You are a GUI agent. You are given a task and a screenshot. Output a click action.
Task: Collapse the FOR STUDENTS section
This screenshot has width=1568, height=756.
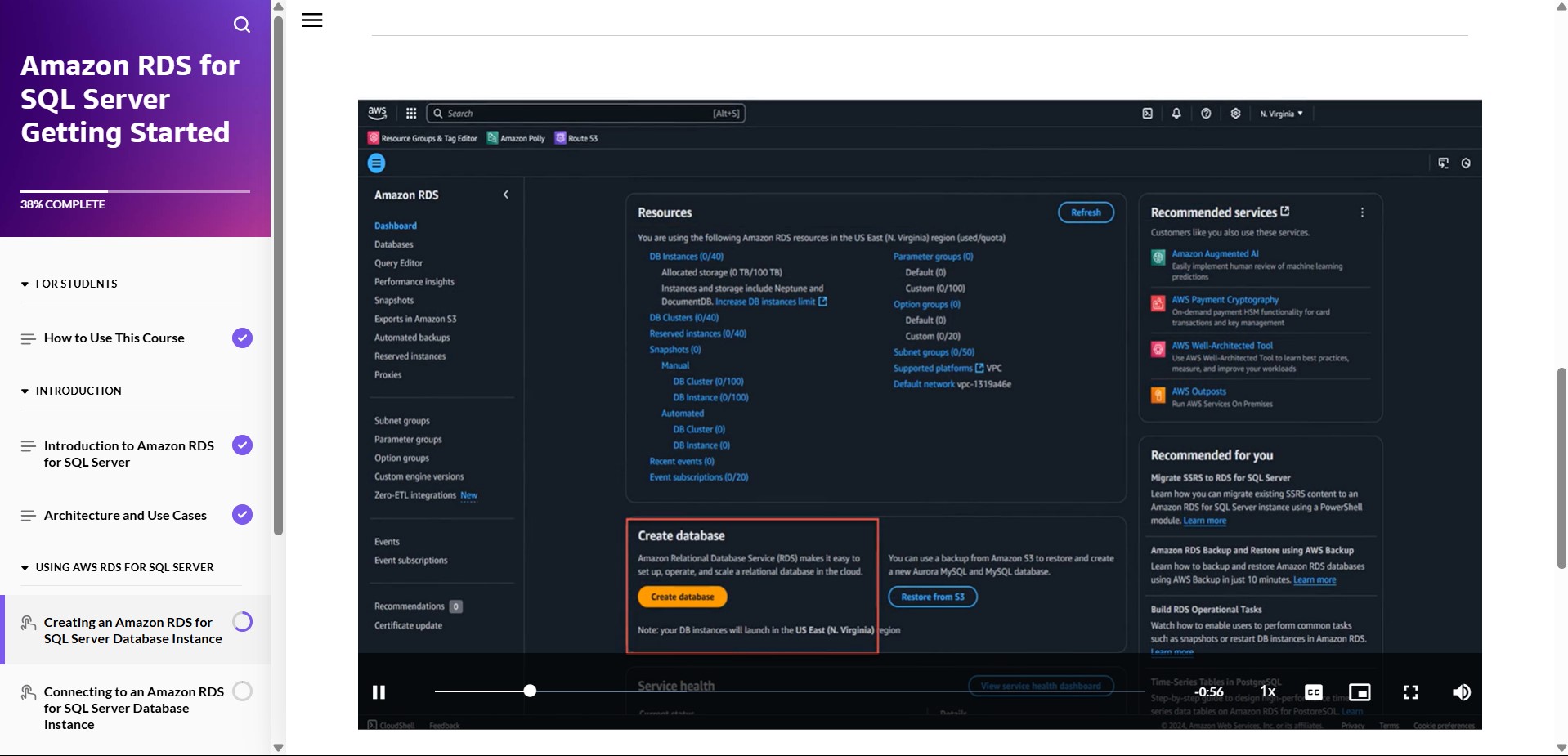25,284
